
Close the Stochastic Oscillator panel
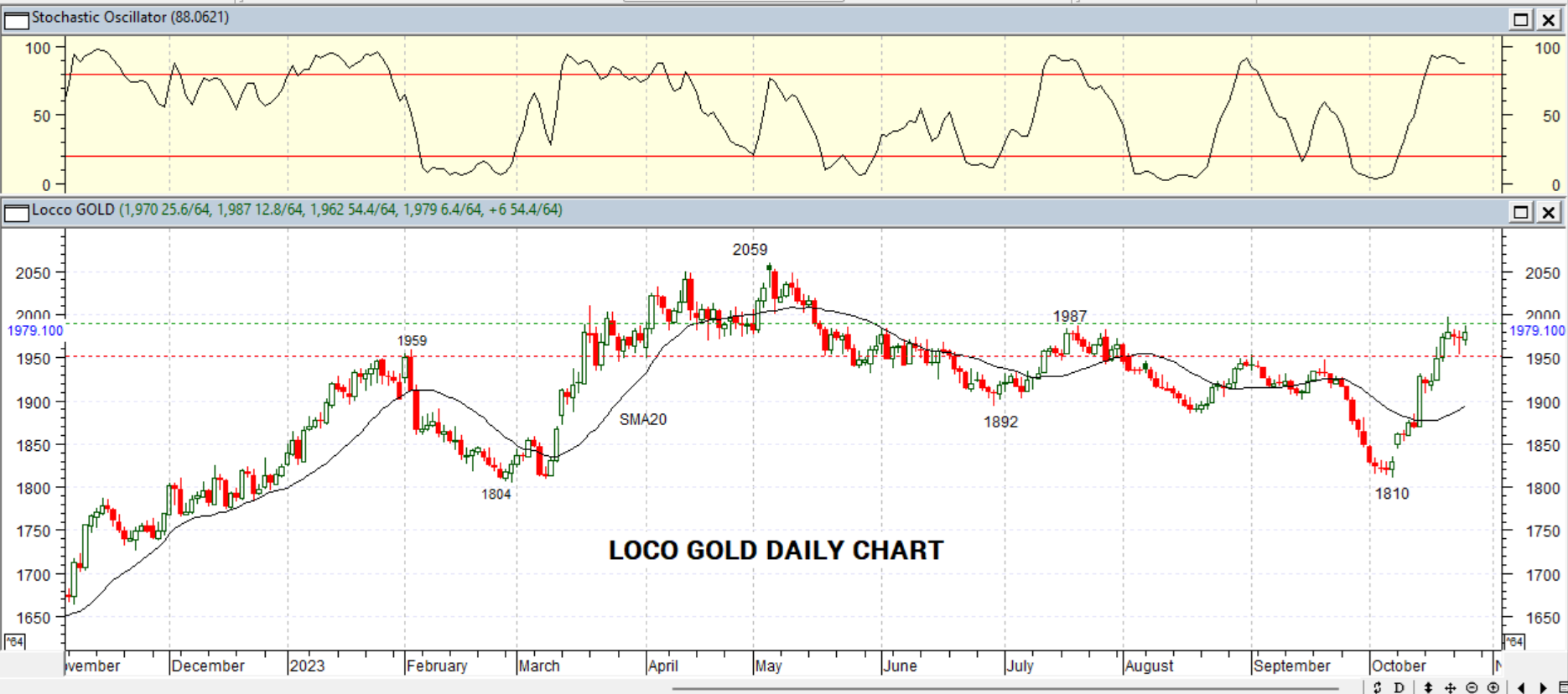(x=1549, y=19)
